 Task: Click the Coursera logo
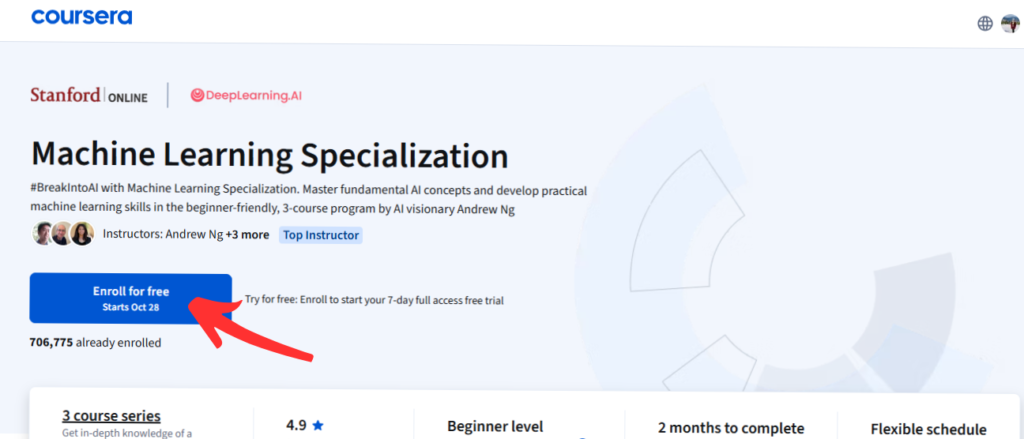click(x=81, y=18)
